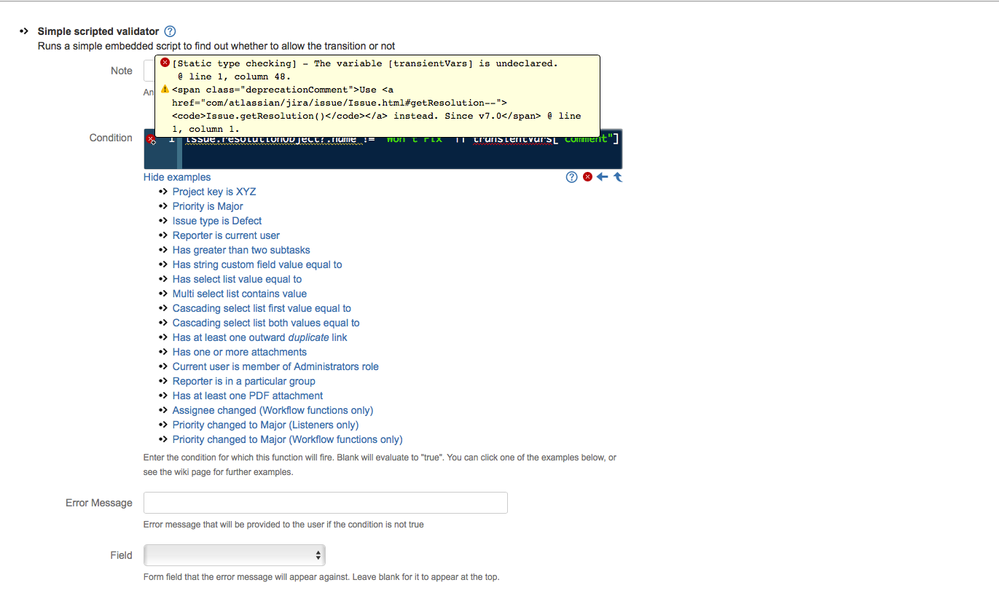Open the script editor help icon
This screenshot has height=604, width=999.
click(x=571, y=177)
